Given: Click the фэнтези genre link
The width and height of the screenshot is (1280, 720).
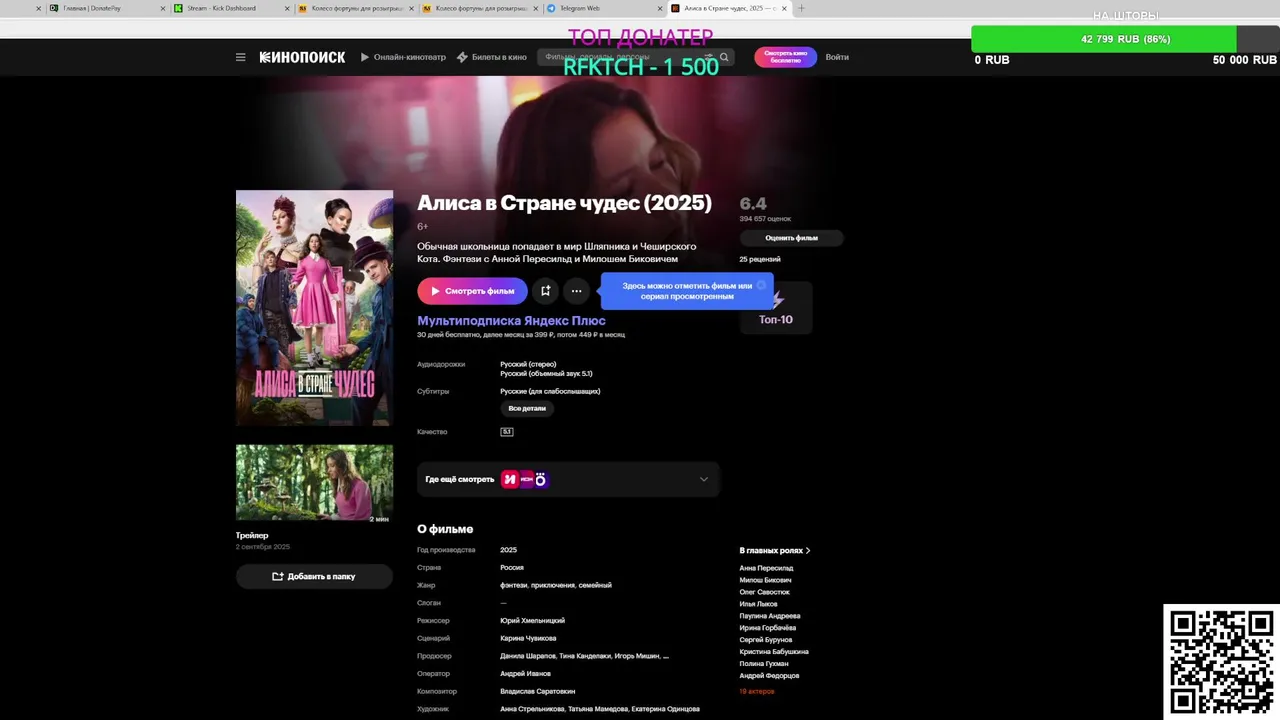Looking at the screenshot, I should (x=513, y=585).
